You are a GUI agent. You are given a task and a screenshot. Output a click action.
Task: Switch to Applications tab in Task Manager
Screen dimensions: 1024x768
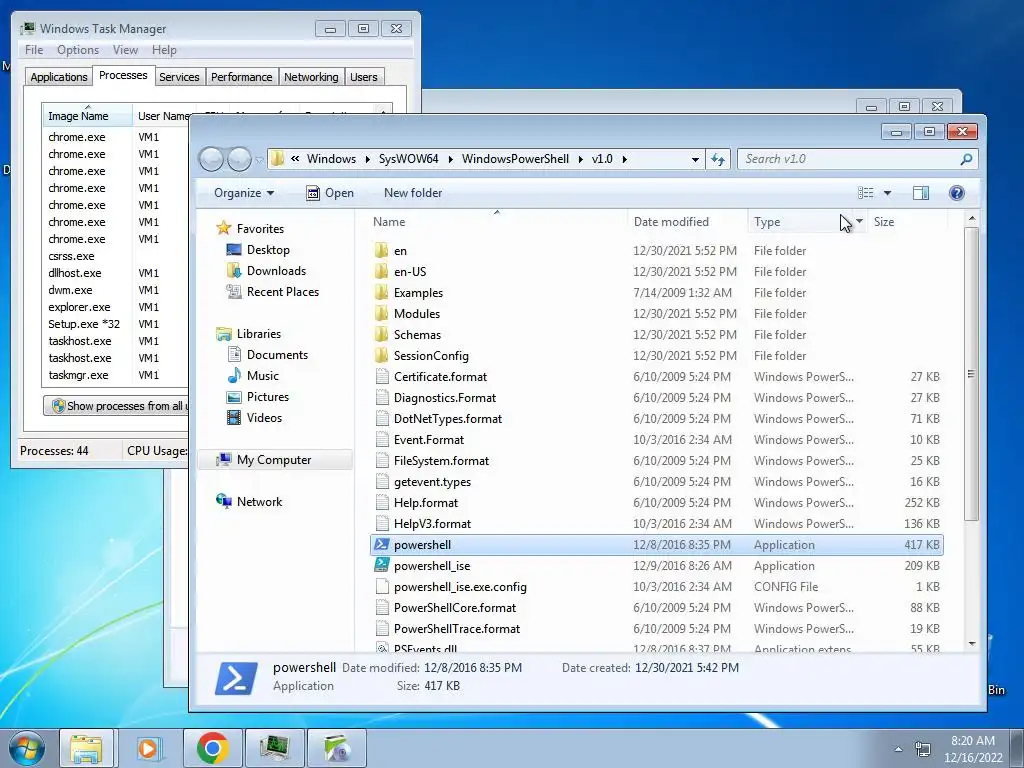pyautogui.click(x=59, y=76)
